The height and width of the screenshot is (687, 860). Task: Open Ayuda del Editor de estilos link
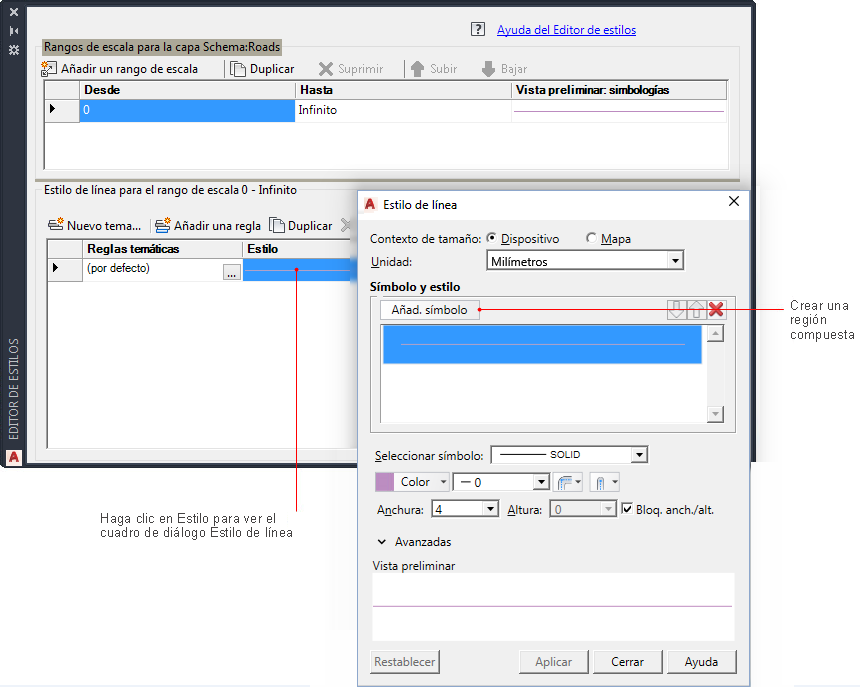(566, 30)
